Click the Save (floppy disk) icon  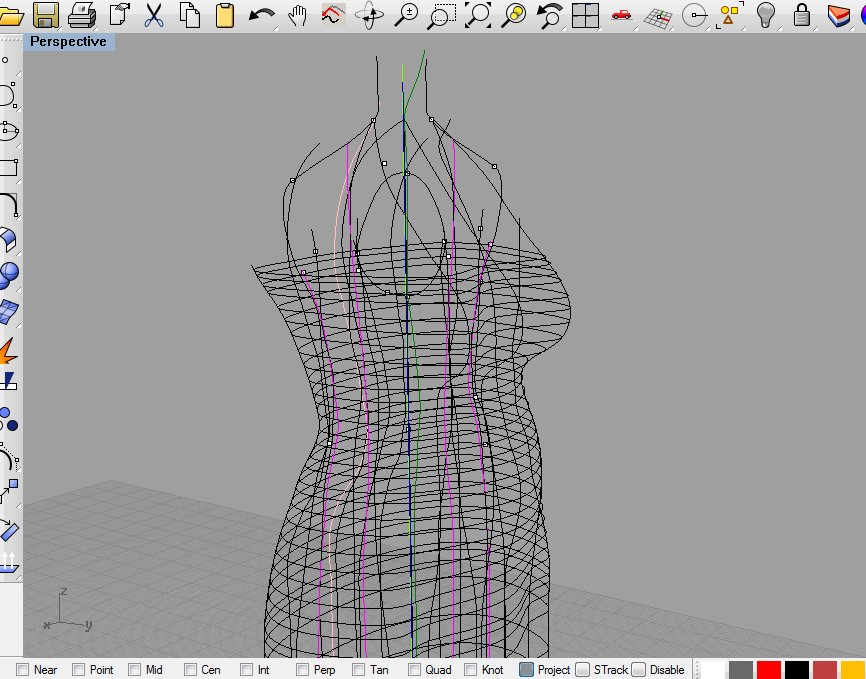pyautogui.click(x=45, y=14)
